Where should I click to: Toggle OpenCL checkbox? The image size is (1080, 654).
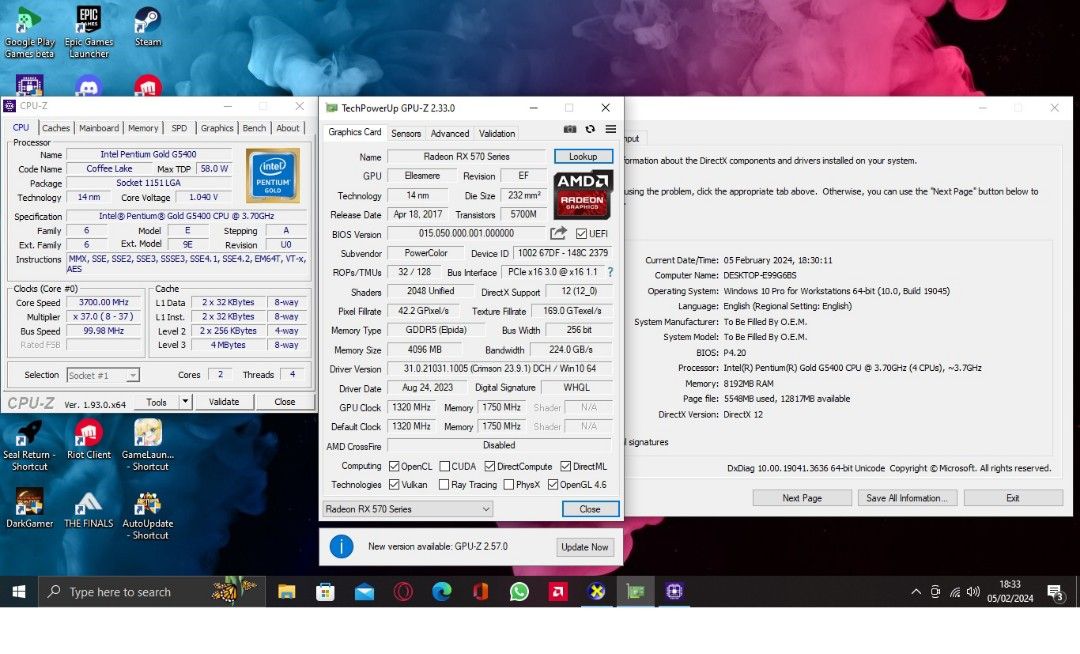(x=394, y=466)
